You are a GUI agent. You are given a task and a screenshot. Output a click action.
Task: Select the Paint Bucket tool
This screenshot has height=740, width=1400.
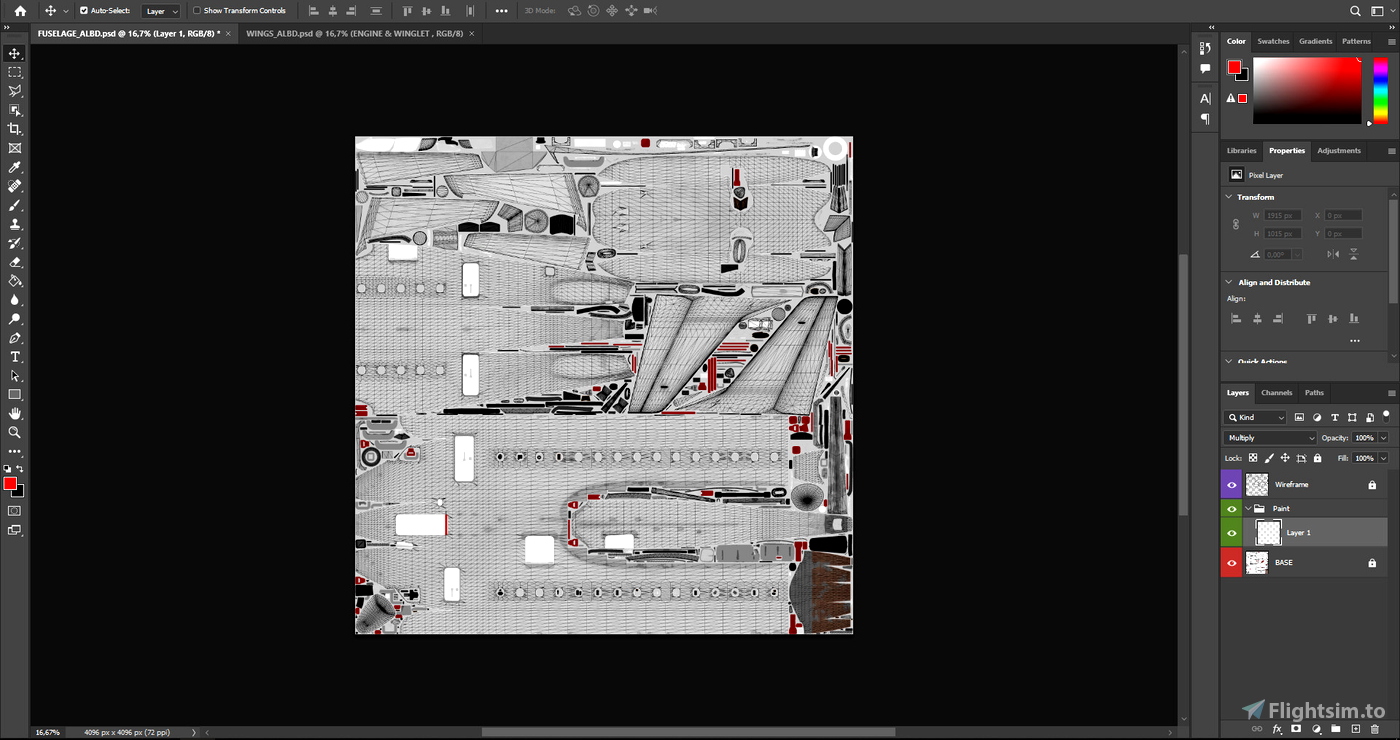[15, 281]
